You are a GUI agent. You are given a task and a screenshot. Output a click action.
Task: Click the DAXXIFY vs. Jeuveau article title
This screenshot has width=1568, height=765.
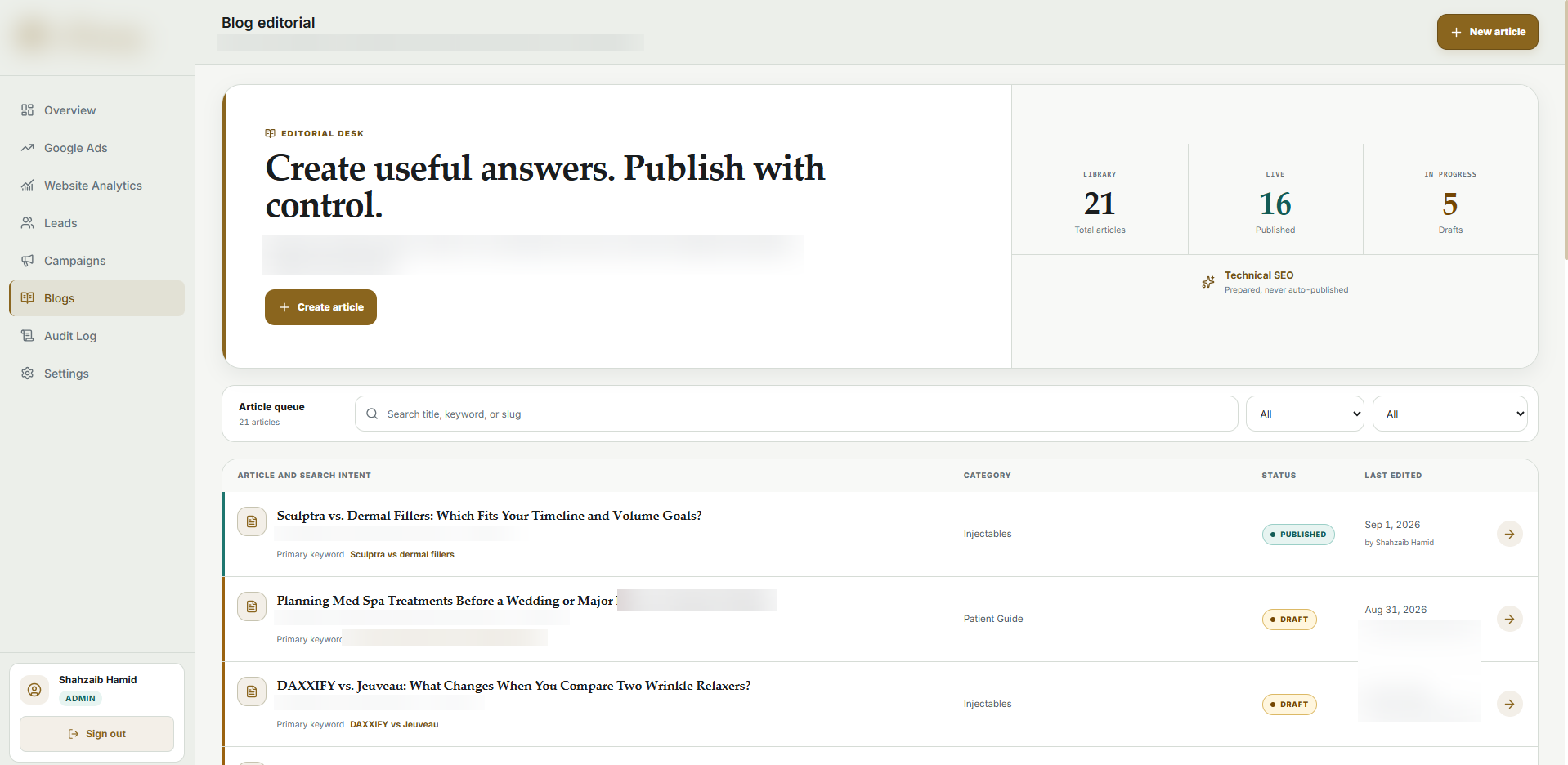(x=513, y=686)
